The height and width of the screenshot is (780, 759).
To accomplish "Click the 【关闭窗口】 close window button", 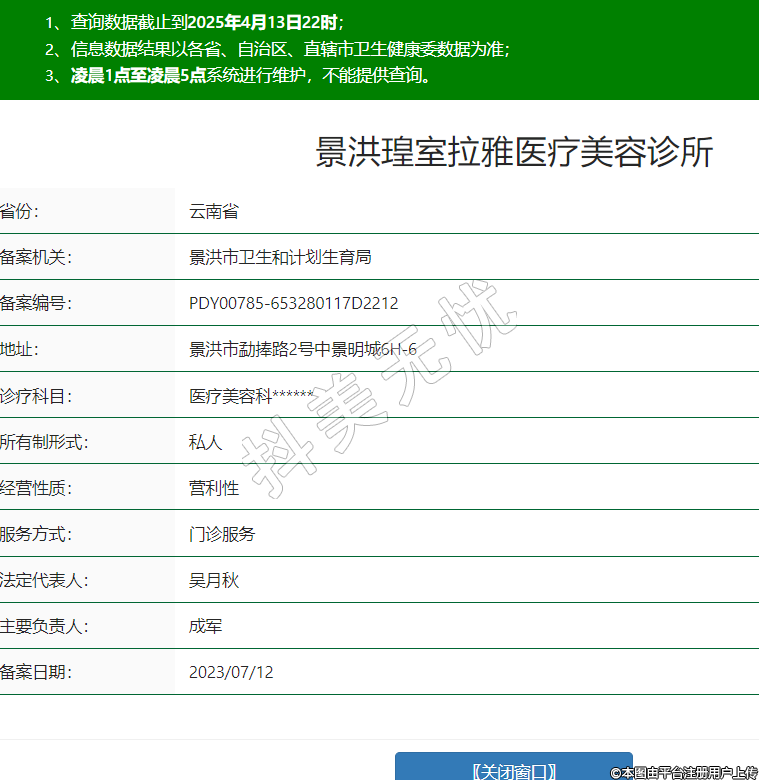I will [x=513, y=770].
